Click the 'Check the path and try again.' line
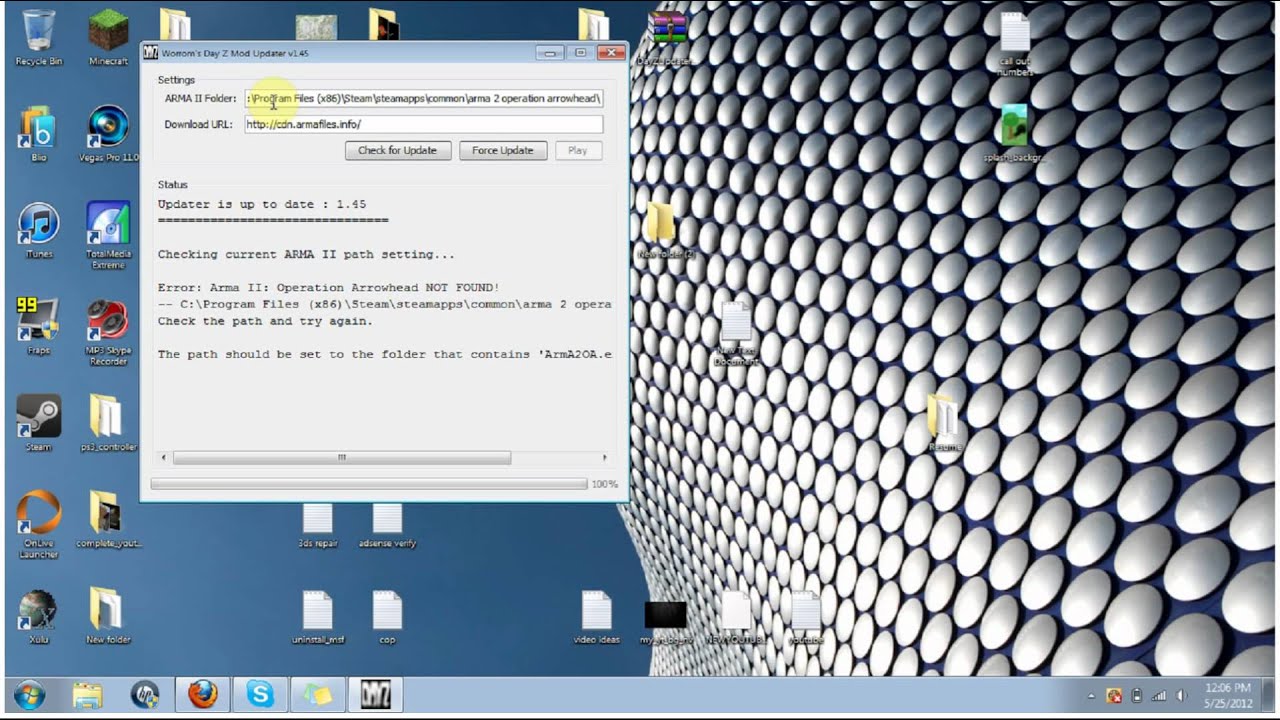The image size is (1280, 720). (x=265, y=321)
